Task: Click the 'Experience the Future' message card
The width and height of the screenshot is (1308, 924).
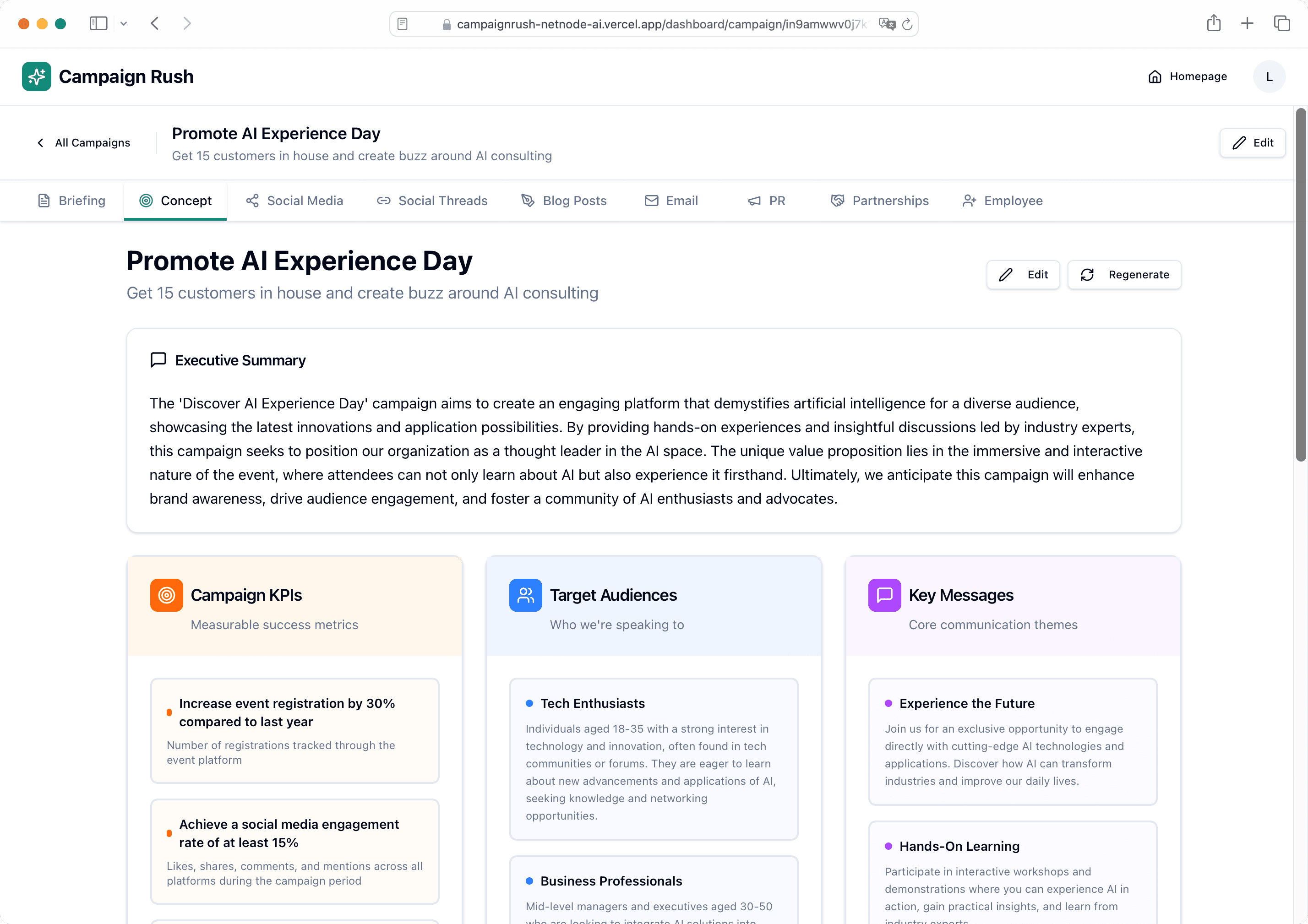Action: 1012,741
